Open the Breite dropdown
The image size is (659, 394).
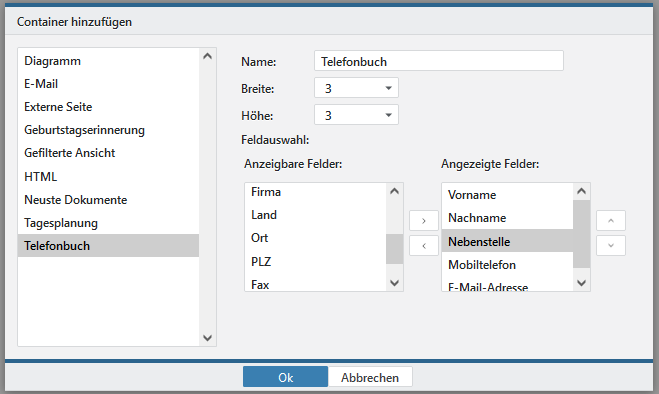[356, 88]
